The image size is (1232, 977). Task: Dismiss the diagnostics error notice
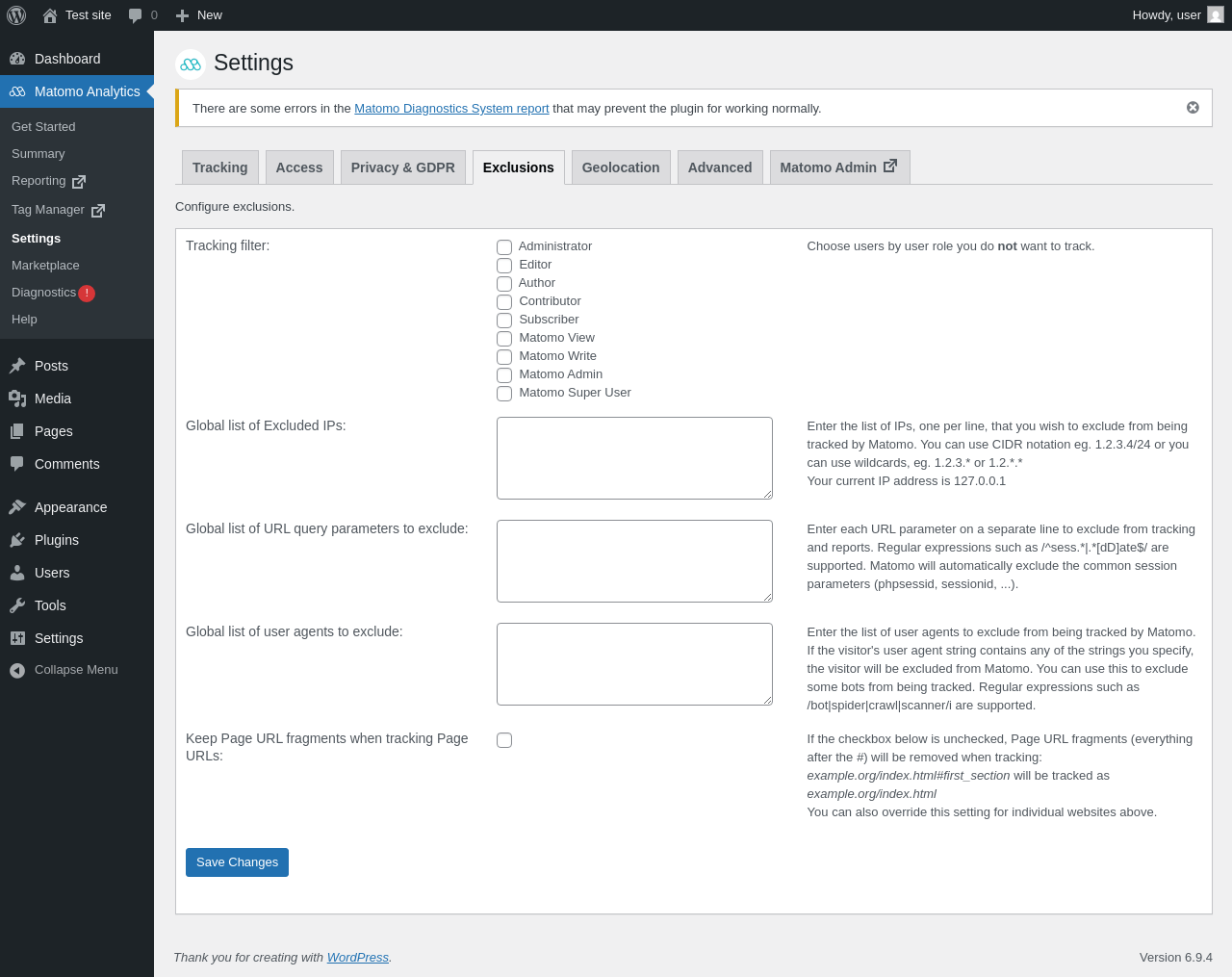point(1193,108)
